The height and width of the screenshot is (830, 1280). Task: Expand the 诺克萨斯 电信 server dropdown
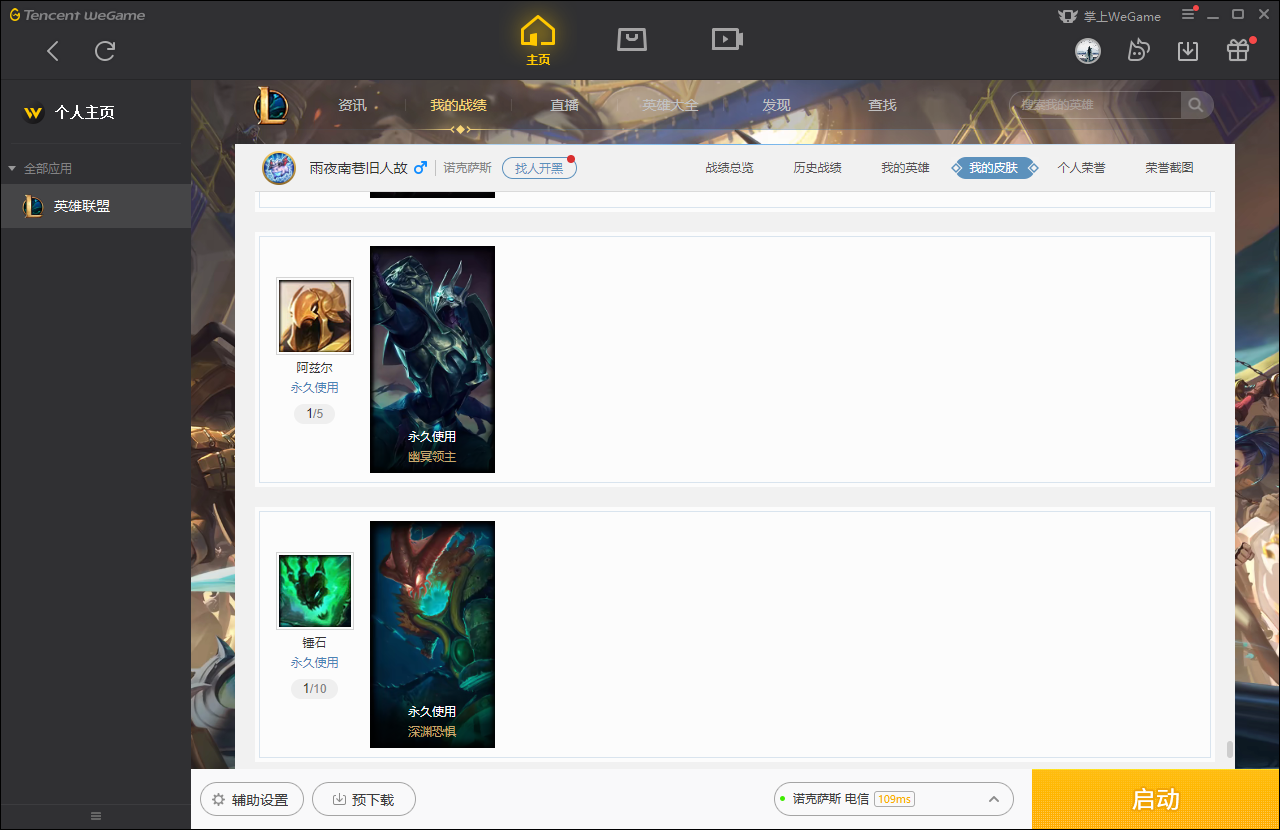tap(894, 799)
